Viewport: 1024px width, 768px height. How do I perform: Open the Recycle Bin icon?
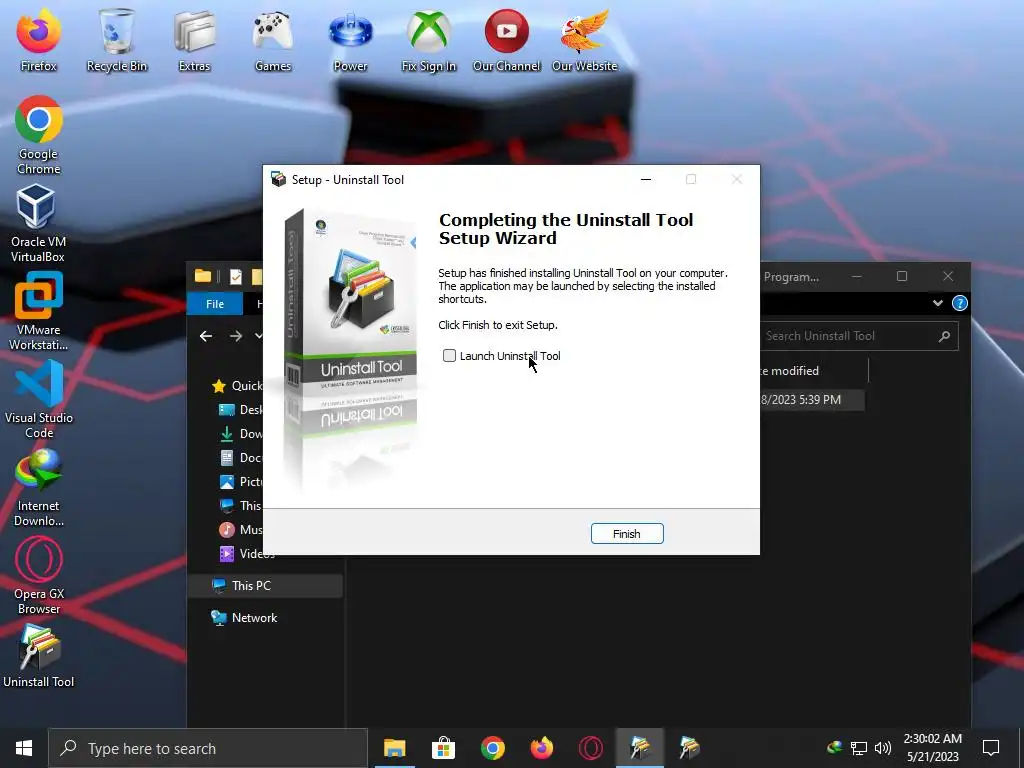pos(117,40)
